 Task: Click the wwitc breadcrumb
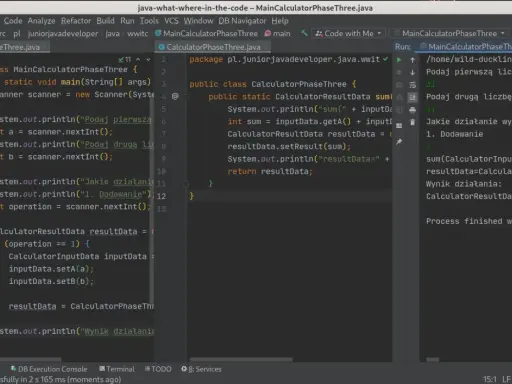point(137,33)
